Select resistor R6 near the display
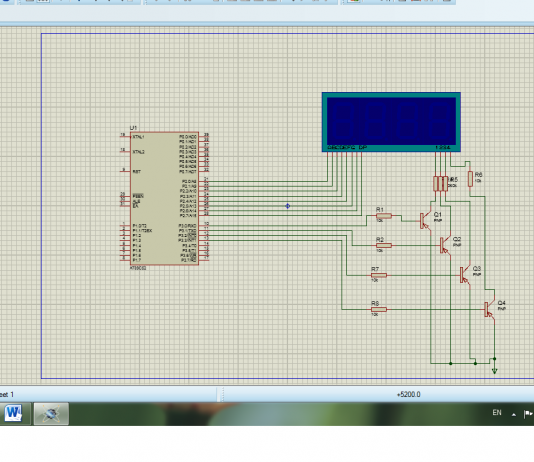Screen dimensions: 534x462 [x=470, y=179]
